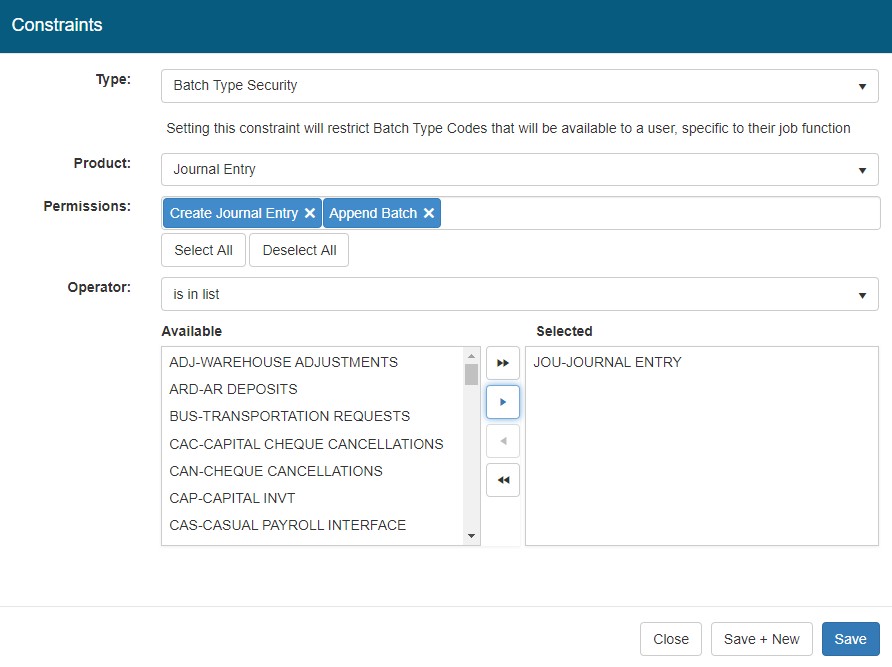Click the move selected right arrow button
The image size is (892, 667).
pyautogui.click(x=503, y=402)
